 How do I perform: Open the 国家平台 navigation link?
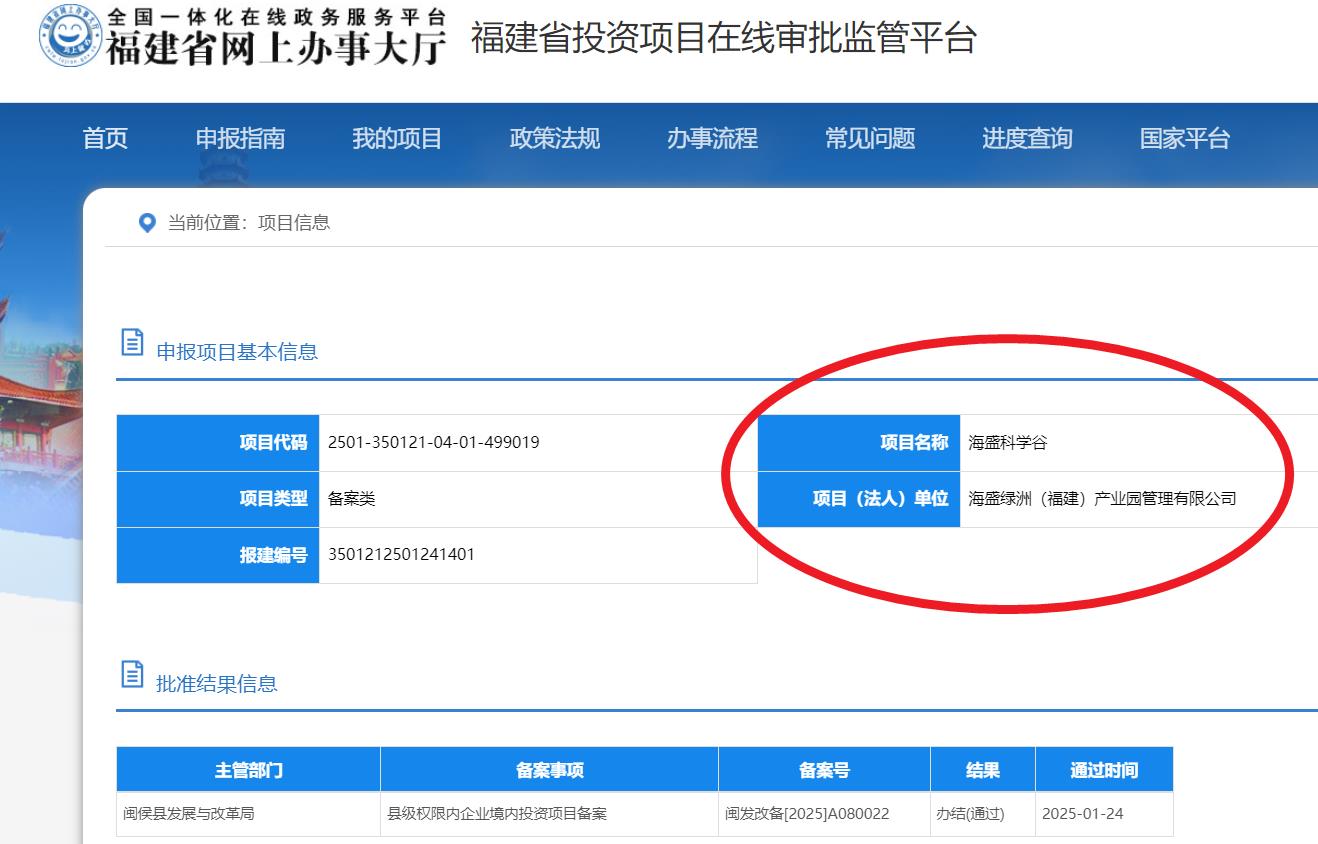[1185, 139]
